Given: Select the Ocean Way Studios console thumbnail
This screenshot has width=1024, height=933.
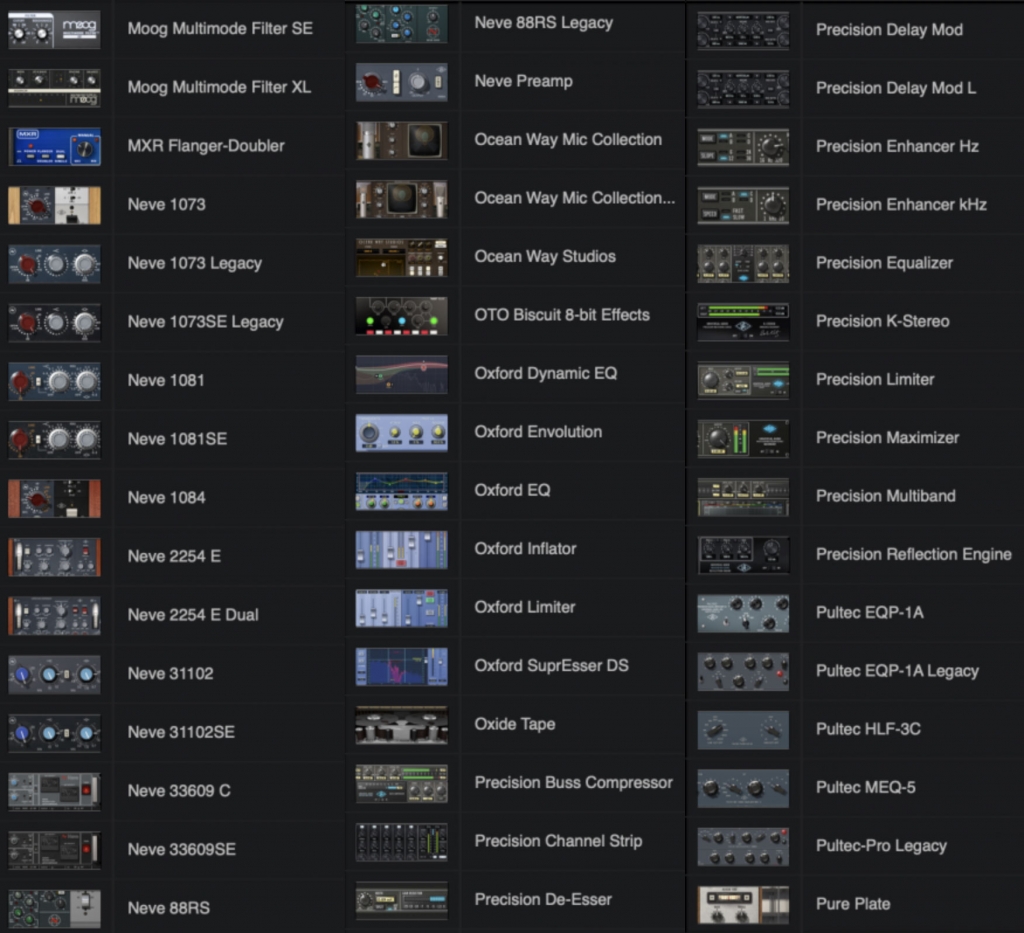Looking at the screenshot, I should pos(400,257).
